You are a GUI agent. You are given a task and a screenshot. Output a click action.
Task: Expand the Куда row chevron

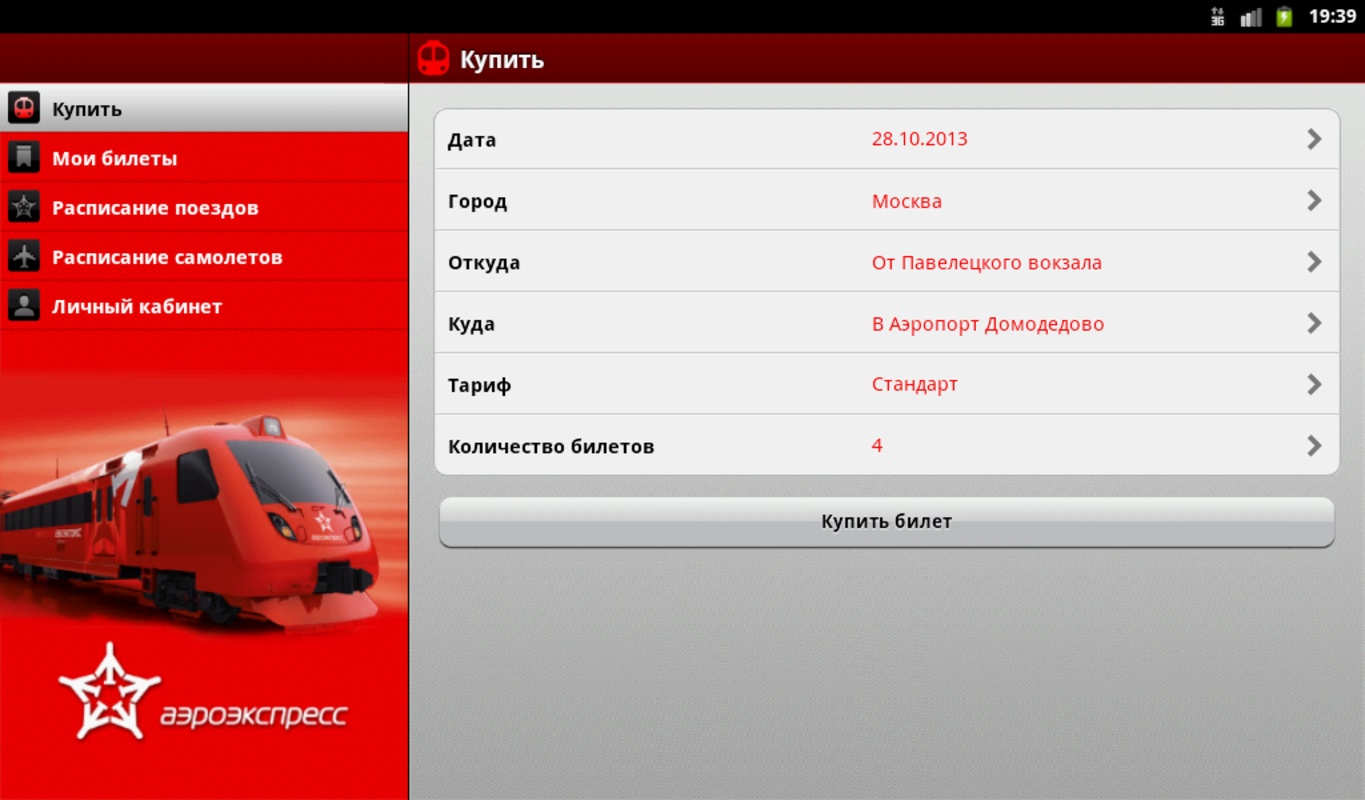point(1314,323)
